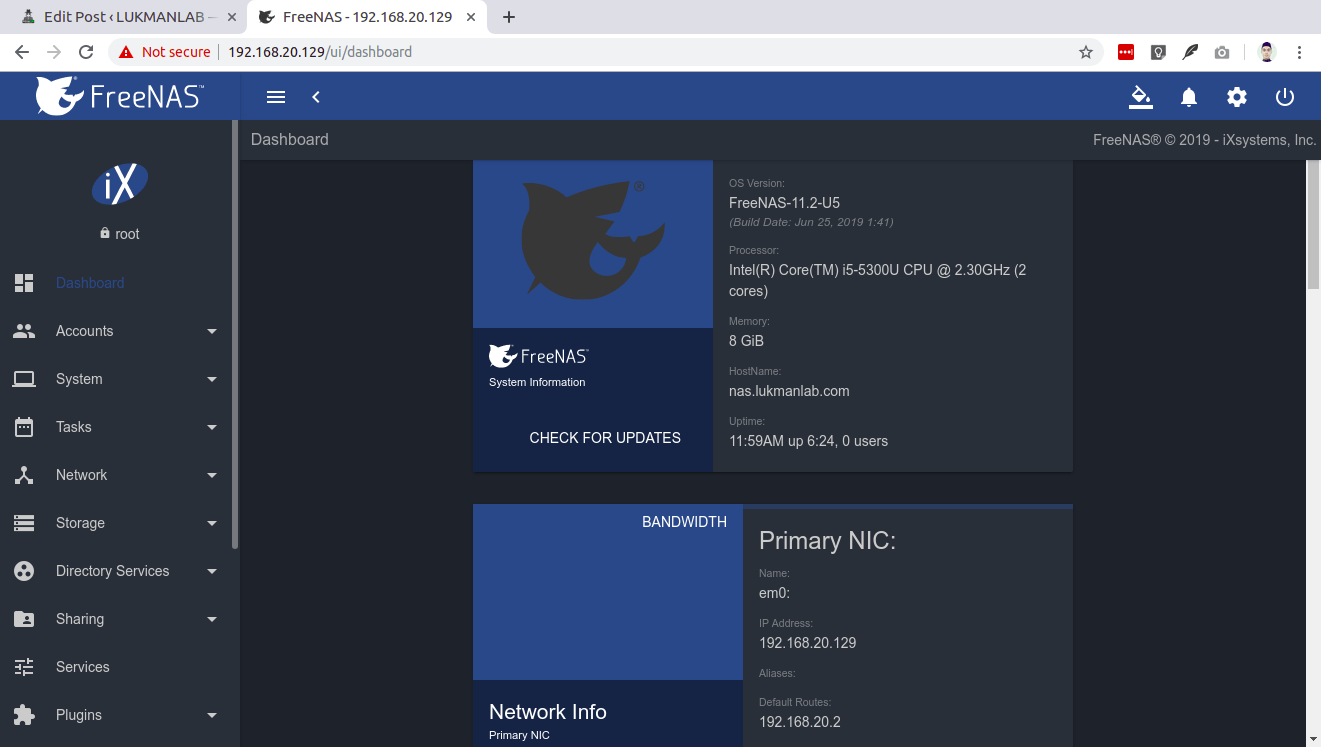Click the Dashboard breadcrumb title
Image resolution: width=1321 pixels, height=747 pixels.
(290, 140)
